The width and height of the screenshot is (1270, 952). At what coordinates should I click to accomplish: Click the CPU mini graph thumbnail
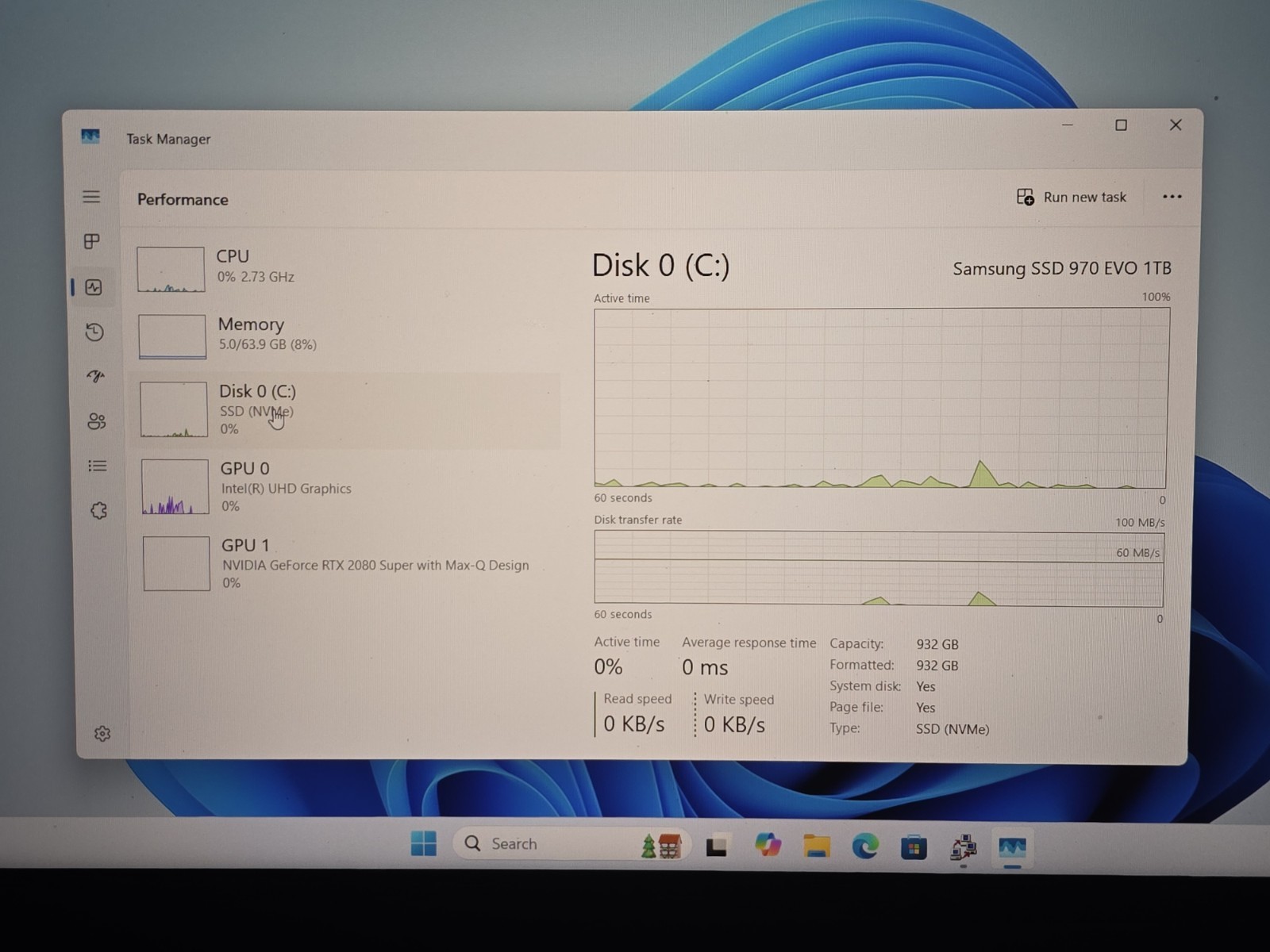click(x=171, y=270)
